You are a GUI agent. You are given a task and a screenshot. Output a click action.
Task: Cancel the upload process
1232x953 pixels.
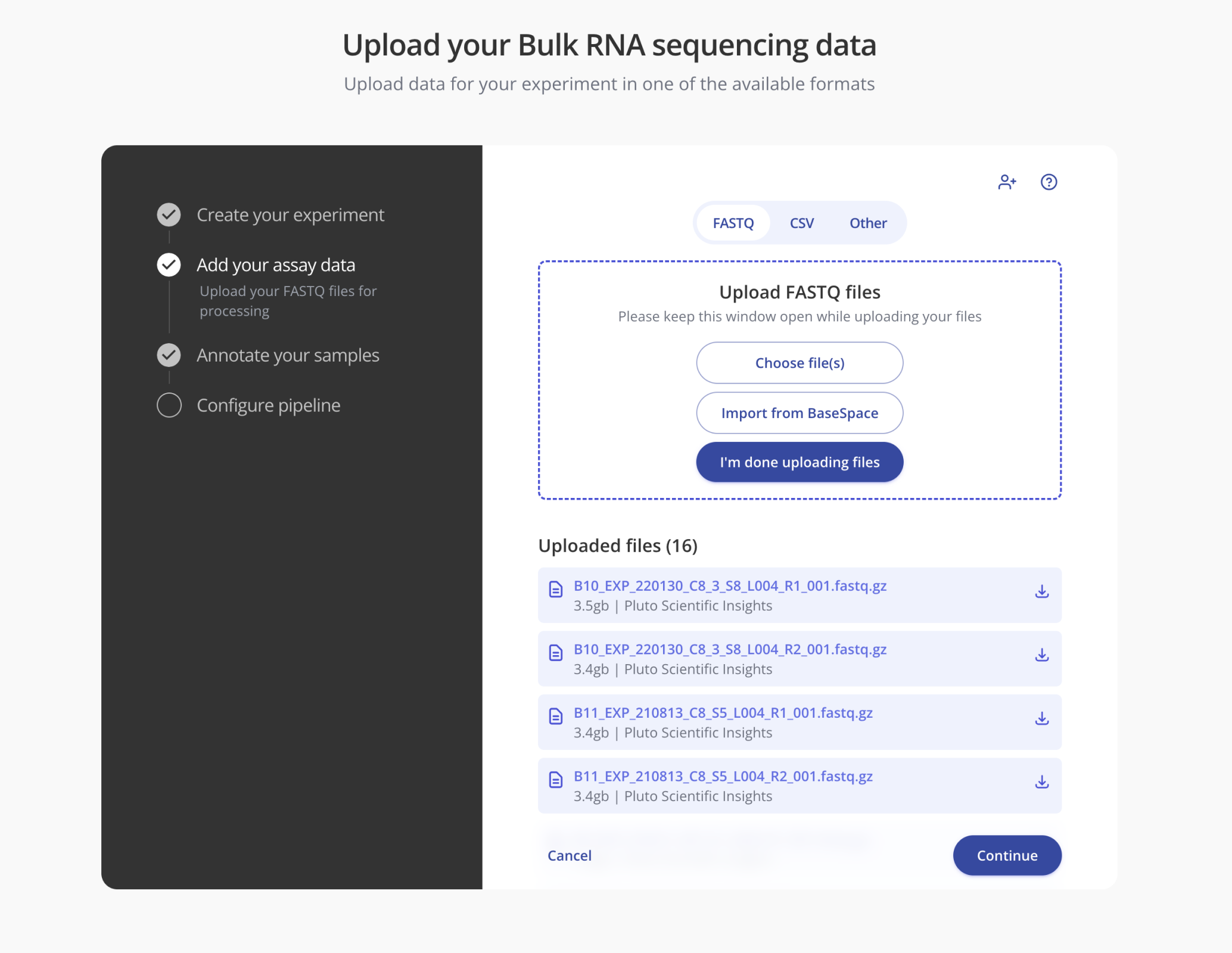(570, 855)
